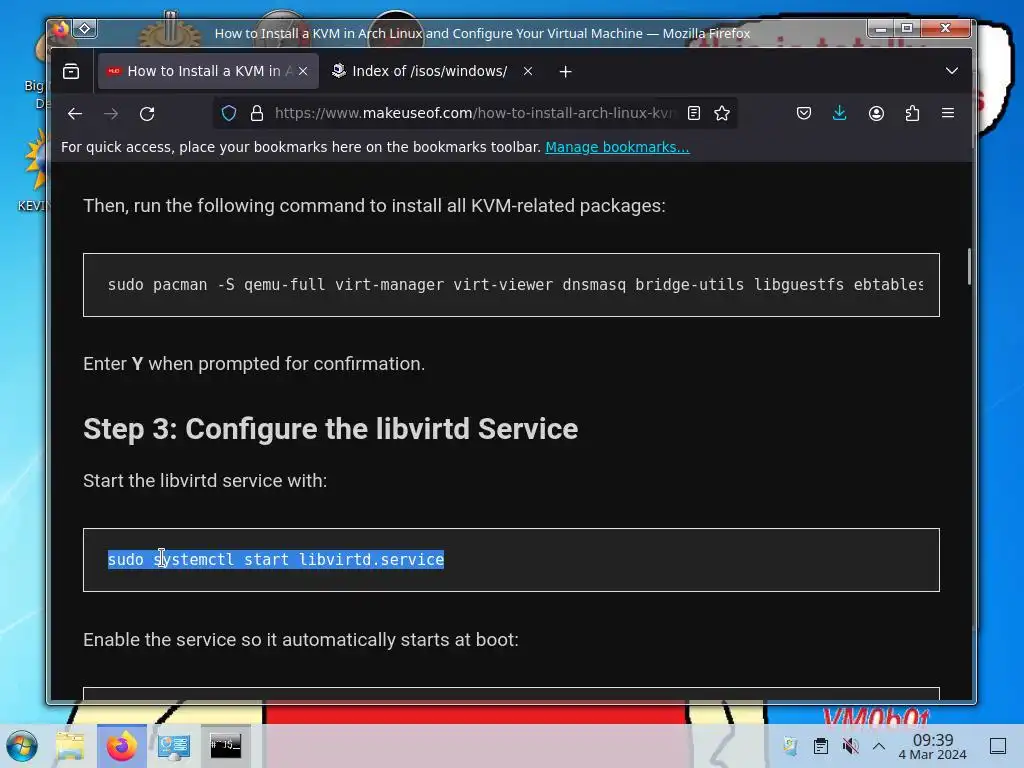Click 'Enter Y when prompted for confirmation' text
The height and width of the screenshot is (768, 1024).
click(254, 364)
